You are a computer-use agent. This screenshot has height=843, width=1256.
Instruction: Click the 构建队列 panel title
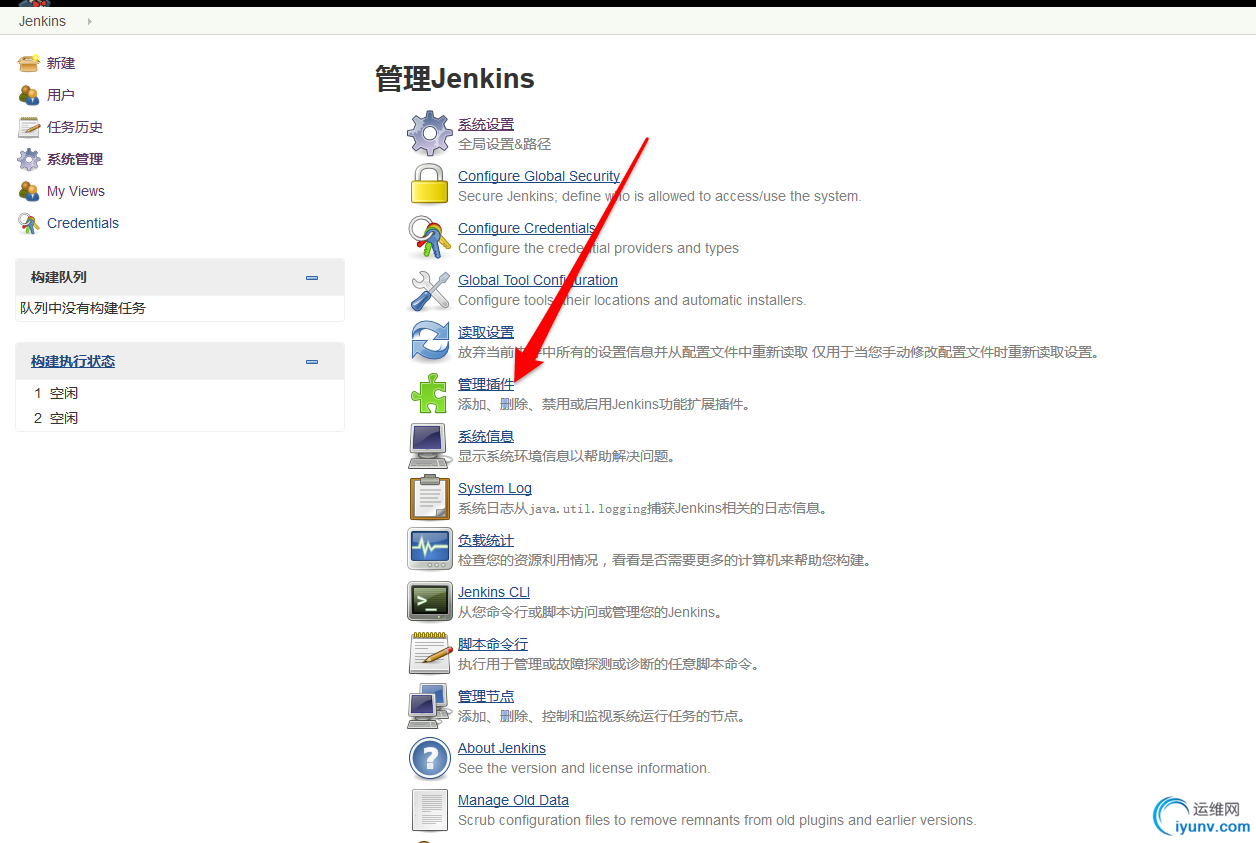click(59, 277)
